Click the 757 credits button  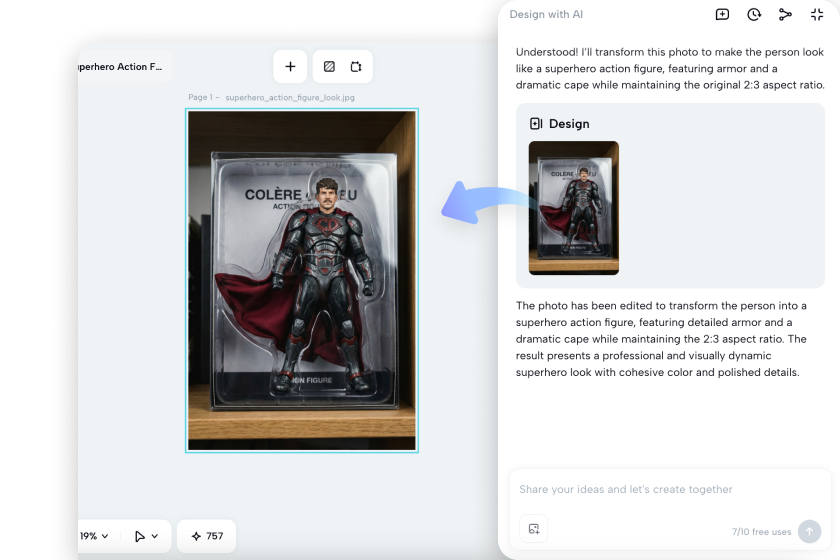(207, 536)
